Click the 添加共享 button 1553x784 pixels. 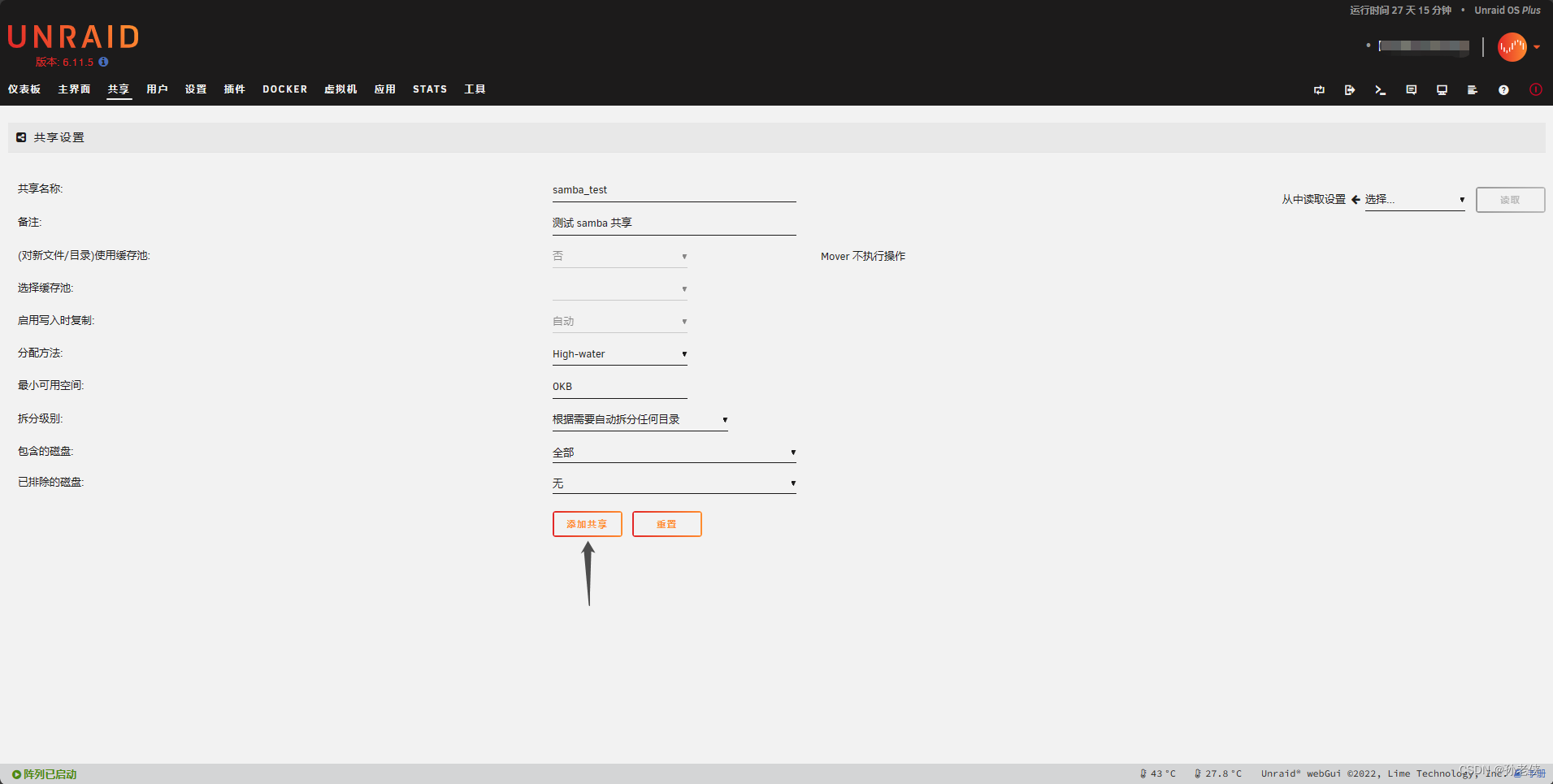[x=587, y=524]
